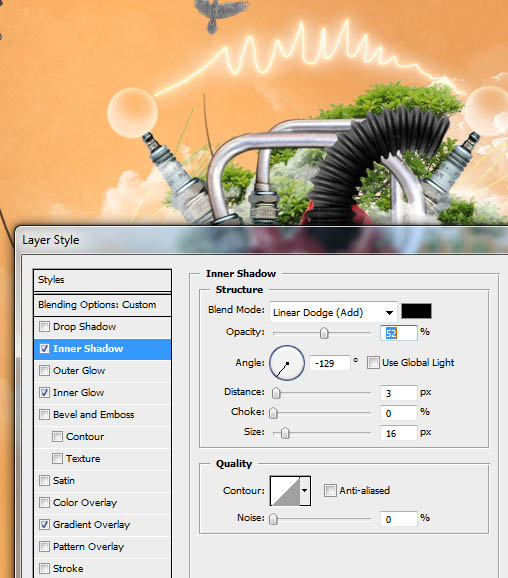The width and height of the screenshot is (508, 578).
Task: Uncheck the Inner Glow checkbox
Action: (44, 393)
